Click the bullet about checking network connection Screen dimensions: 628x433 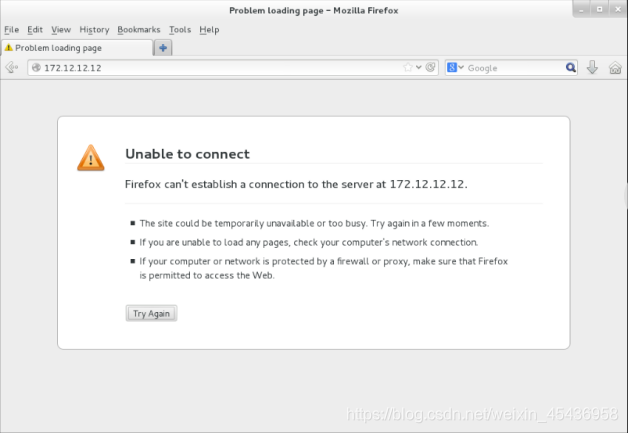click(308, 242)
